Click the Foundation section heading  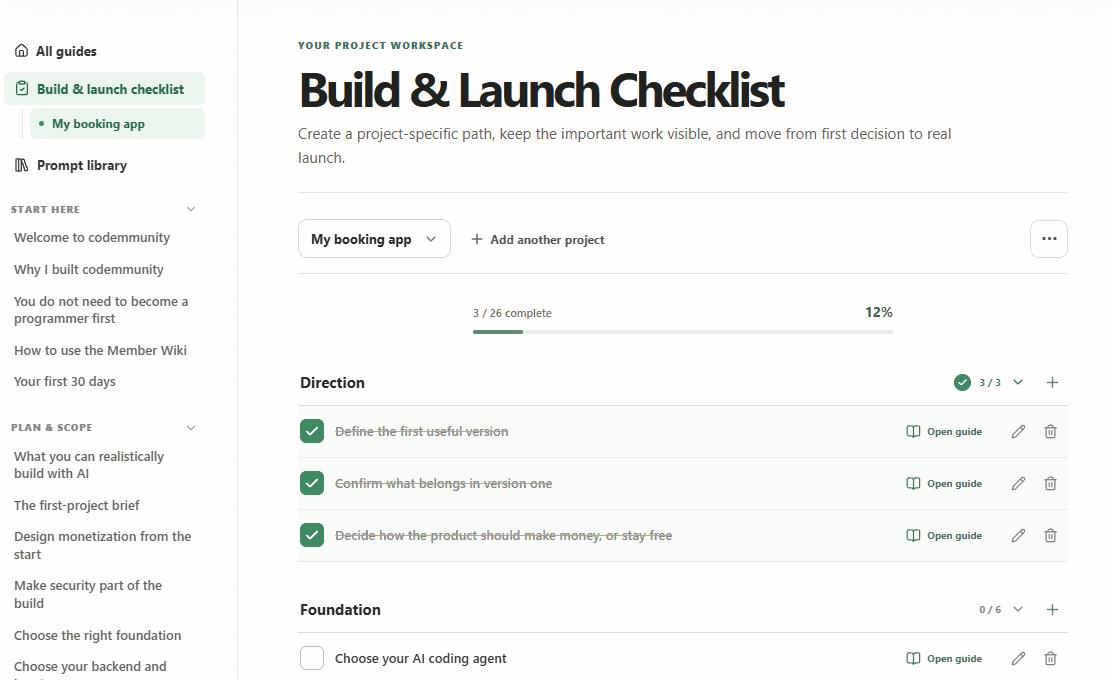pyautogui.click(x=340, y=610)
